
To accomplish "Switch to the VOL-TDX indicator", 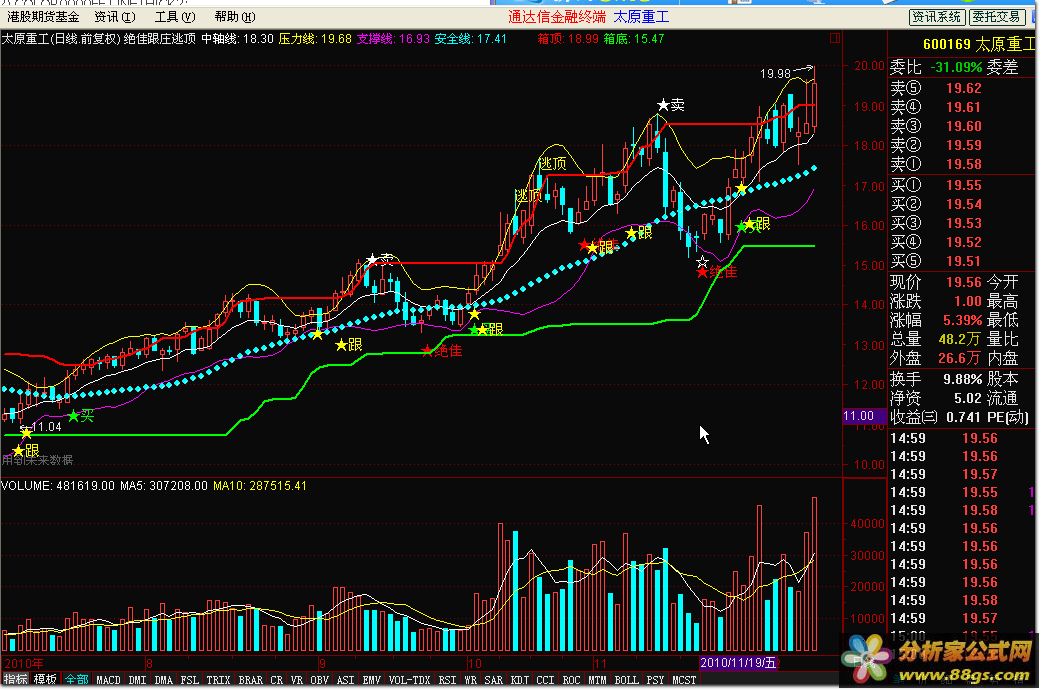I will click(410, 680).
